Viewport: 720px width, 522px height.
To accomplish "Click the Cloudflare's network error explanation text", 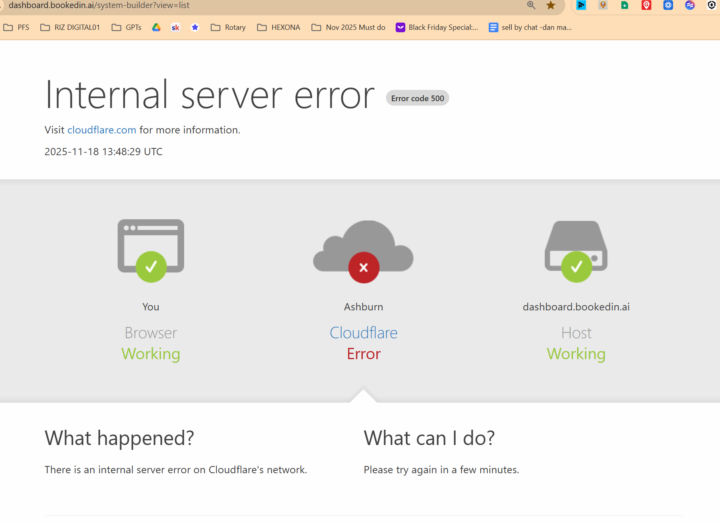I will [176, 470].
